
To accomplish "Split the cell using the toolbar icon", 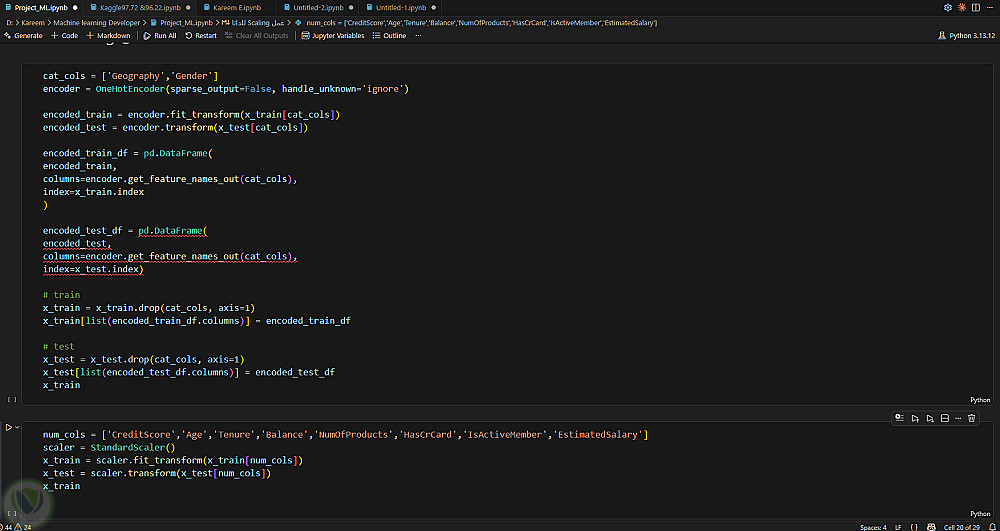I will tap(945, 418).
